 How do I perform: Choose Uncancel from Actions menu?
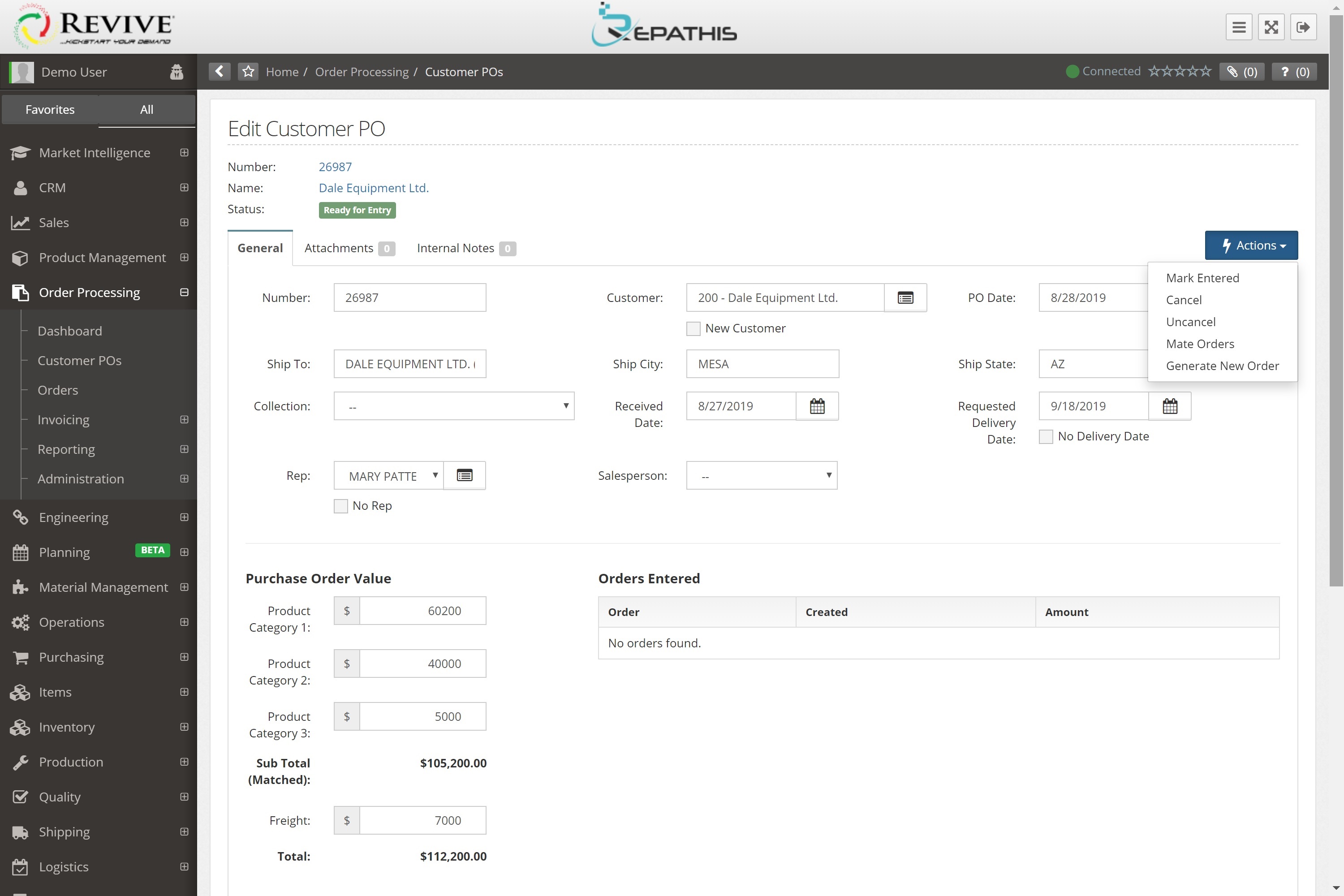point(1190,322)
